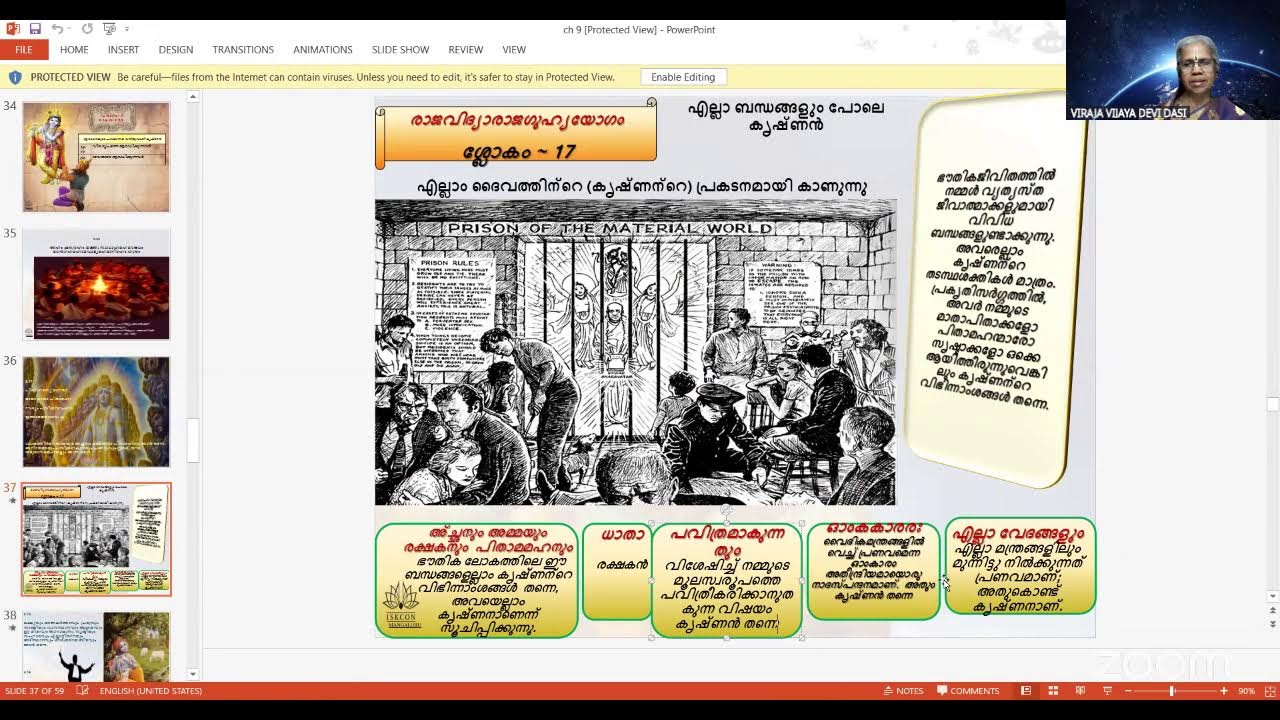The image size is (1280, 720).
Task: Select slide 35 thumbnail with fire image
Action: (x=96, y=284)
